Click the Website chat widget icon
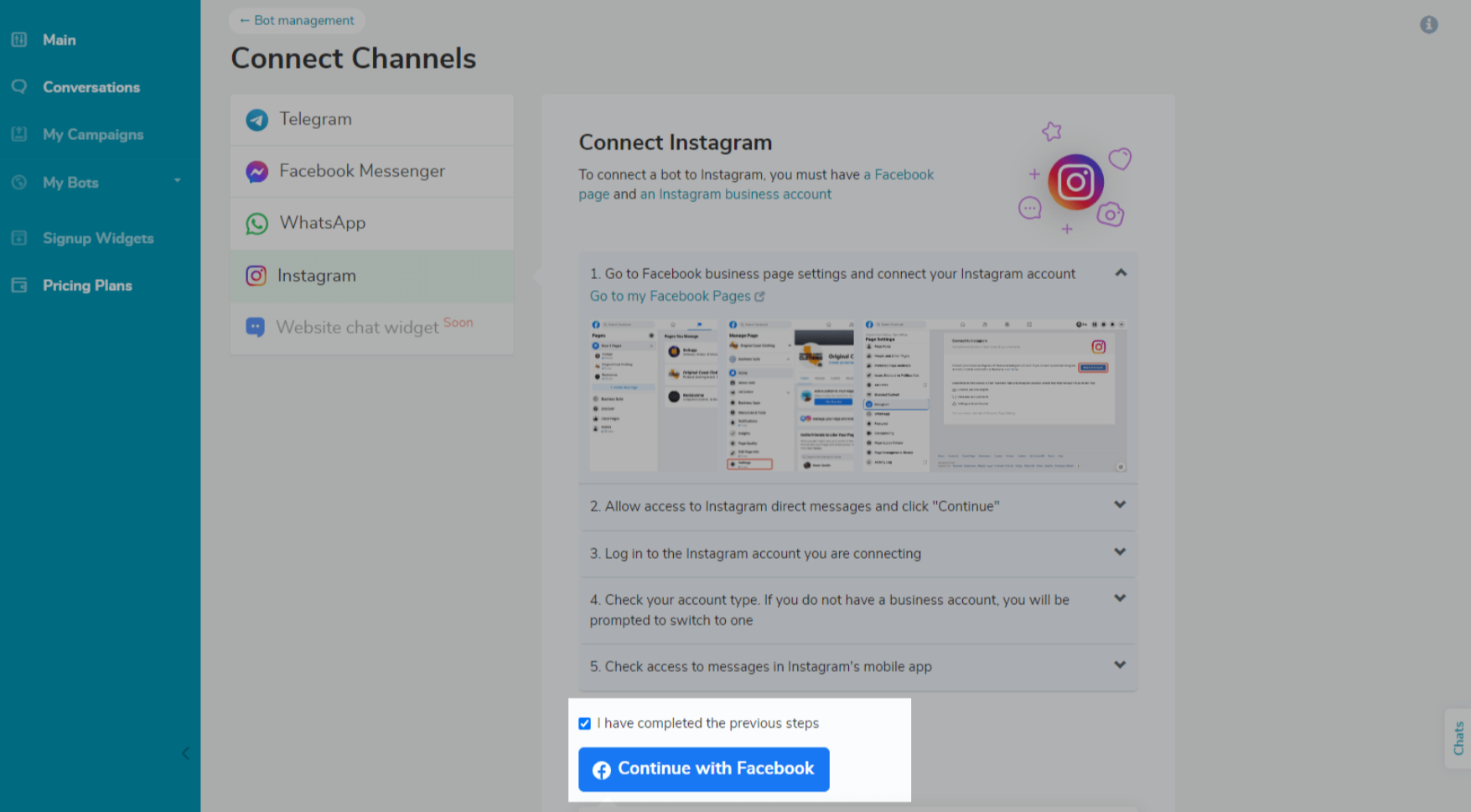This screenshot has width=1471, height=812. [256, 327]
